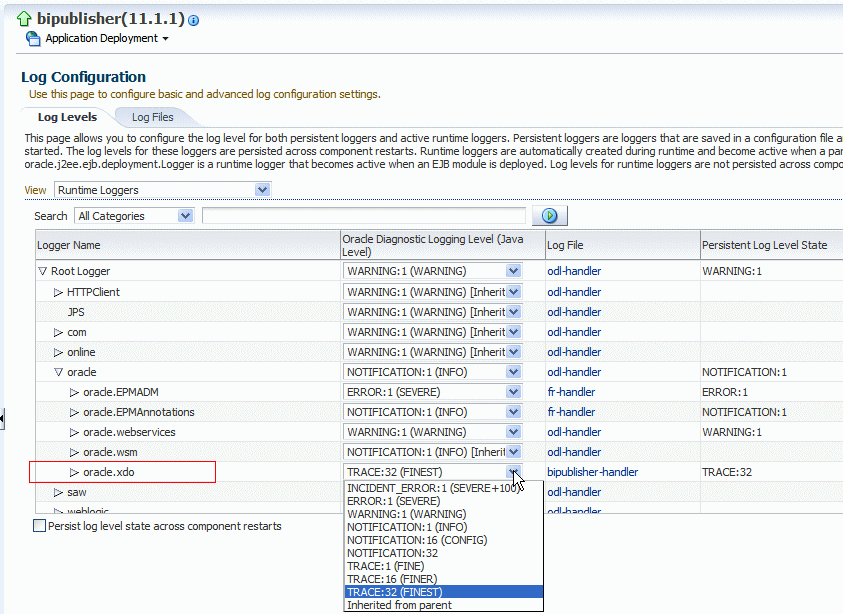
Task: Run the search with the green go button
Action: coord(549,216)
